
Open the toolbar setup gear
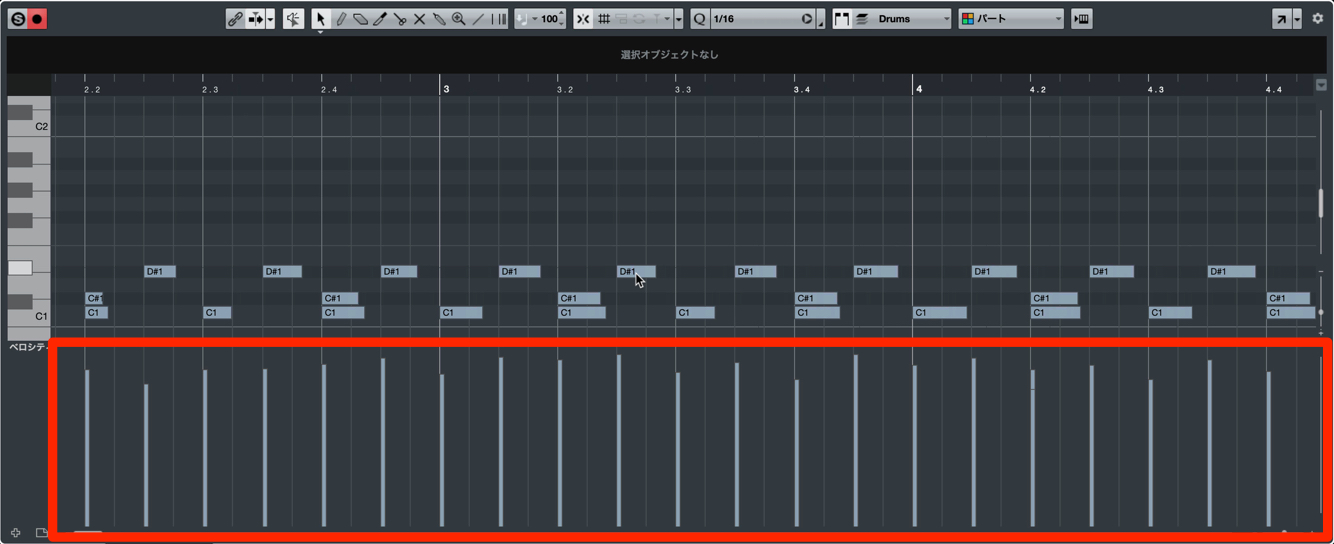point(1318,19)
